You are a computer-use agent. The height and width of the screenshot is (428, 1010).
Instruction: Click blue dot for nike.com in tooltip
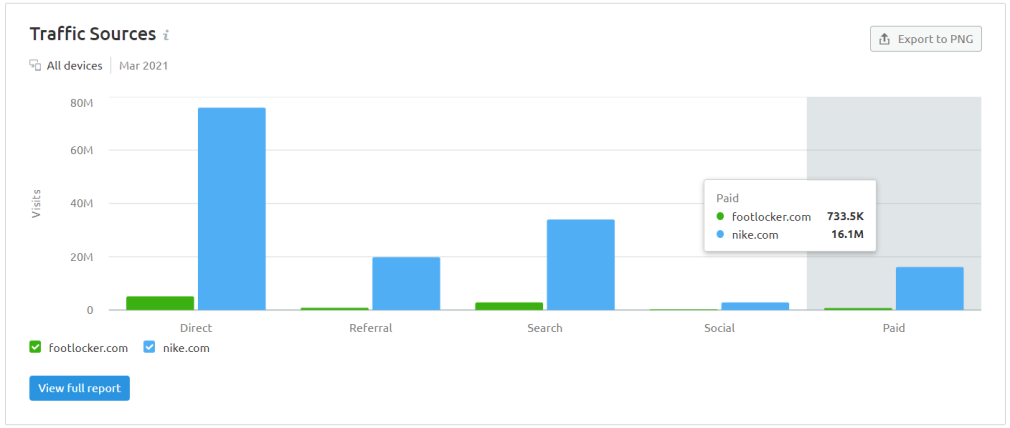pos(720,235)
